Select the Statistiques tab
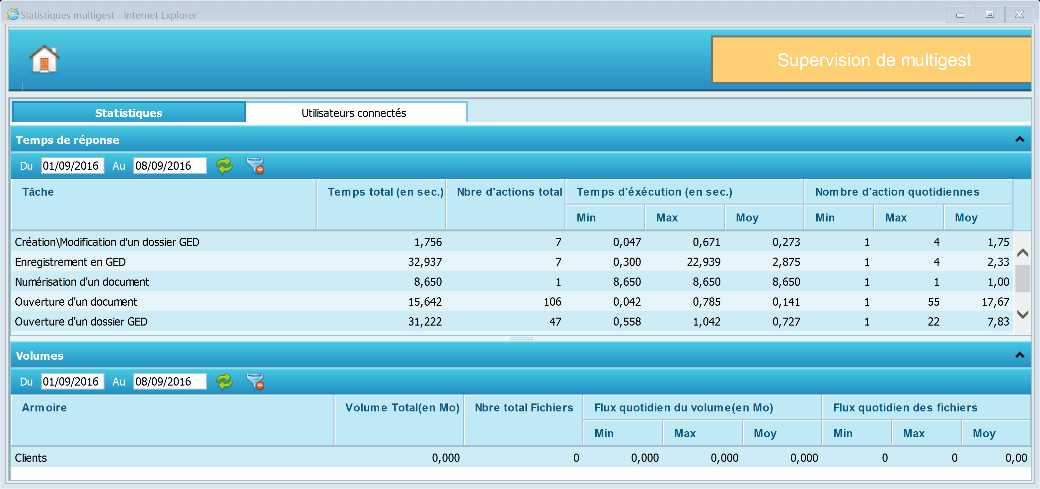Image resolution: width=1040 pixels, height=489 pixels. (128, 113)
